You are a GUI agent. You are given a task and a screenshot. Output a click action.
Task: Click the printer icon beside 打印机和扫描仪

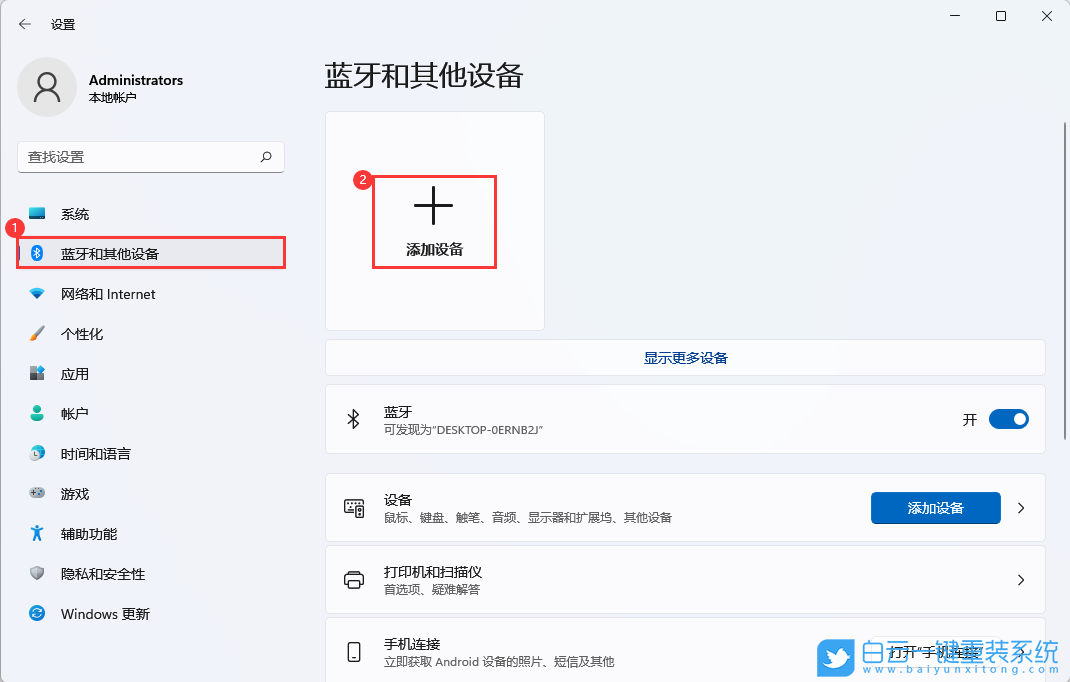point(354,579)
